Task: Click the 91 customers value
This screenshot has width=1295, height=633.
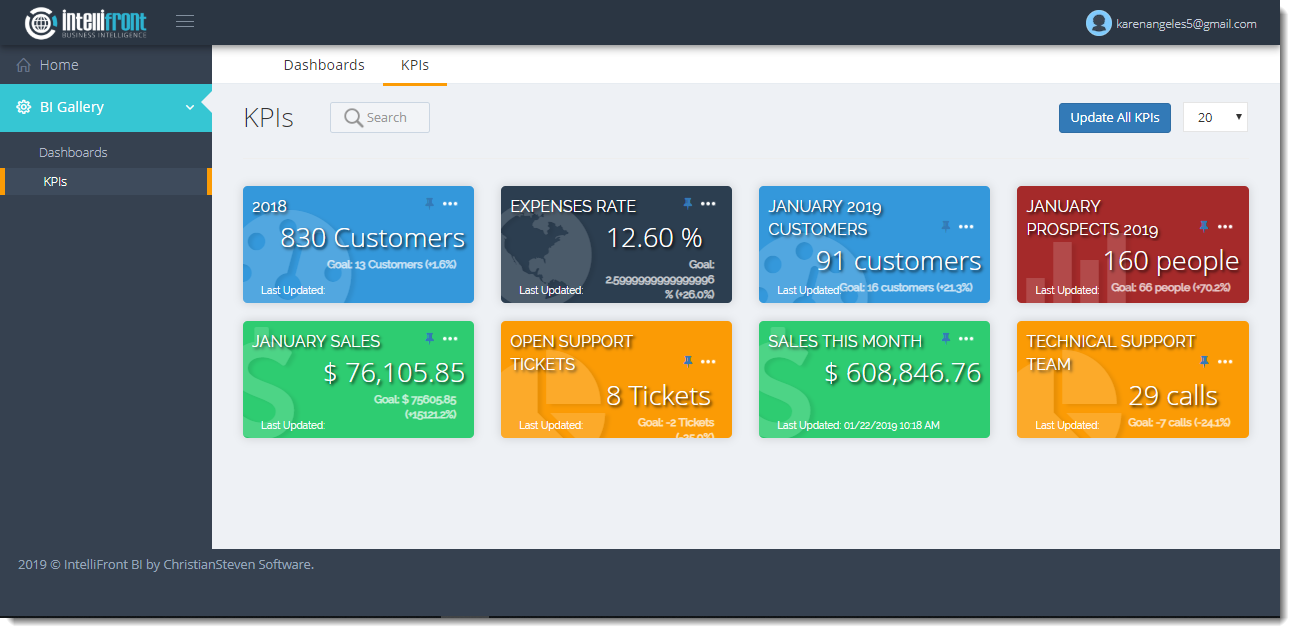Action: (x=899, y=261)
